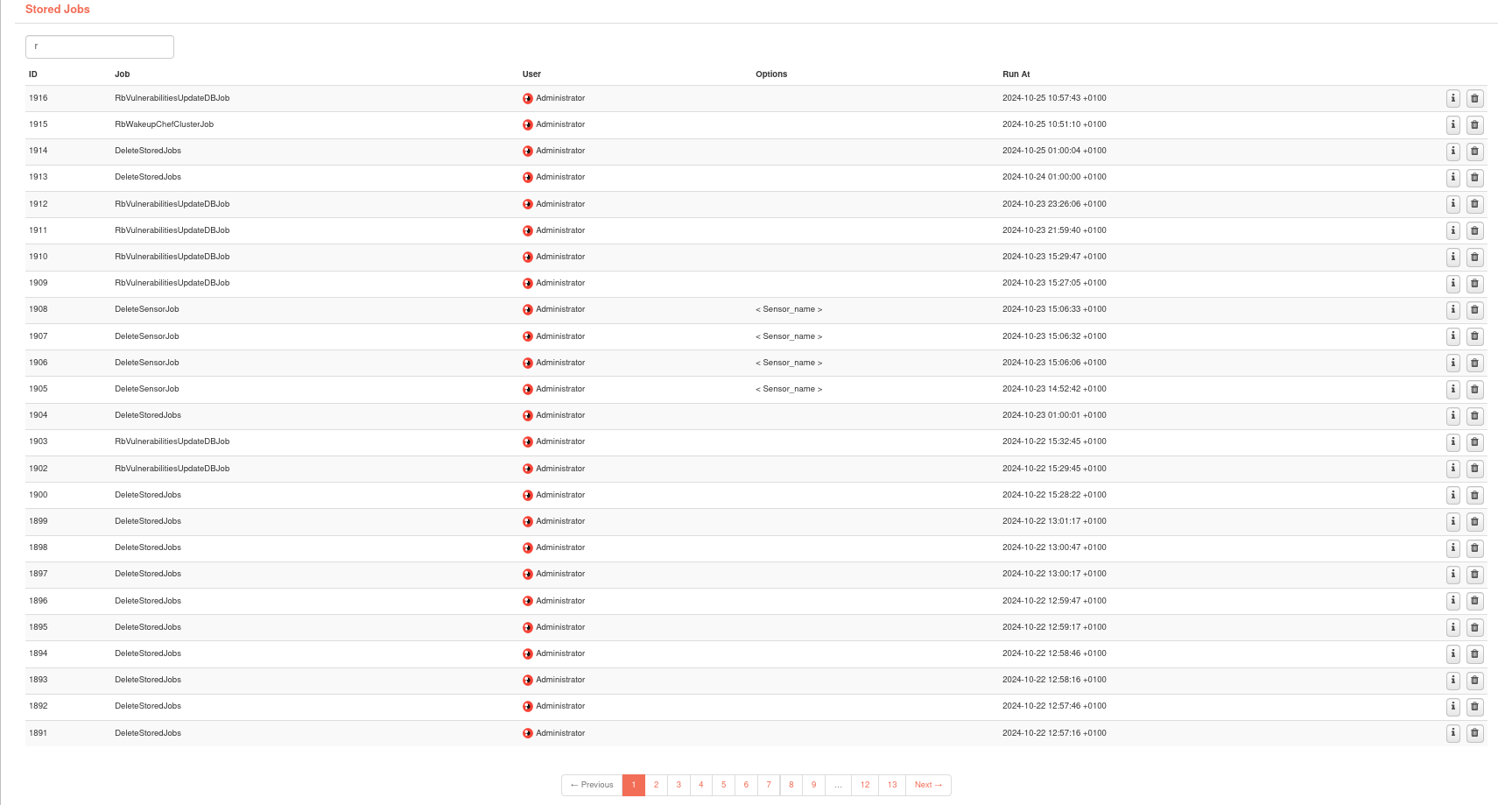
Task: Go to page 9
Action: (813, 785)
